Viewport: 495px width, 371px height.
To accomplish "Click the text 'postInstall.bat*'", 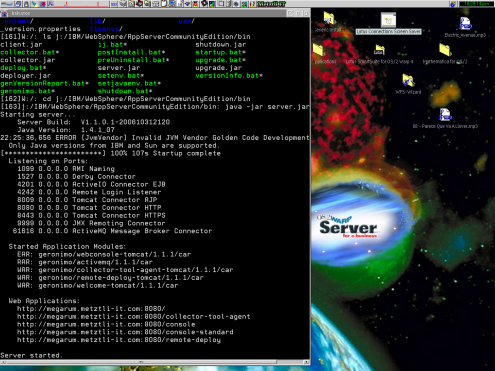I will tap(131, 52).
